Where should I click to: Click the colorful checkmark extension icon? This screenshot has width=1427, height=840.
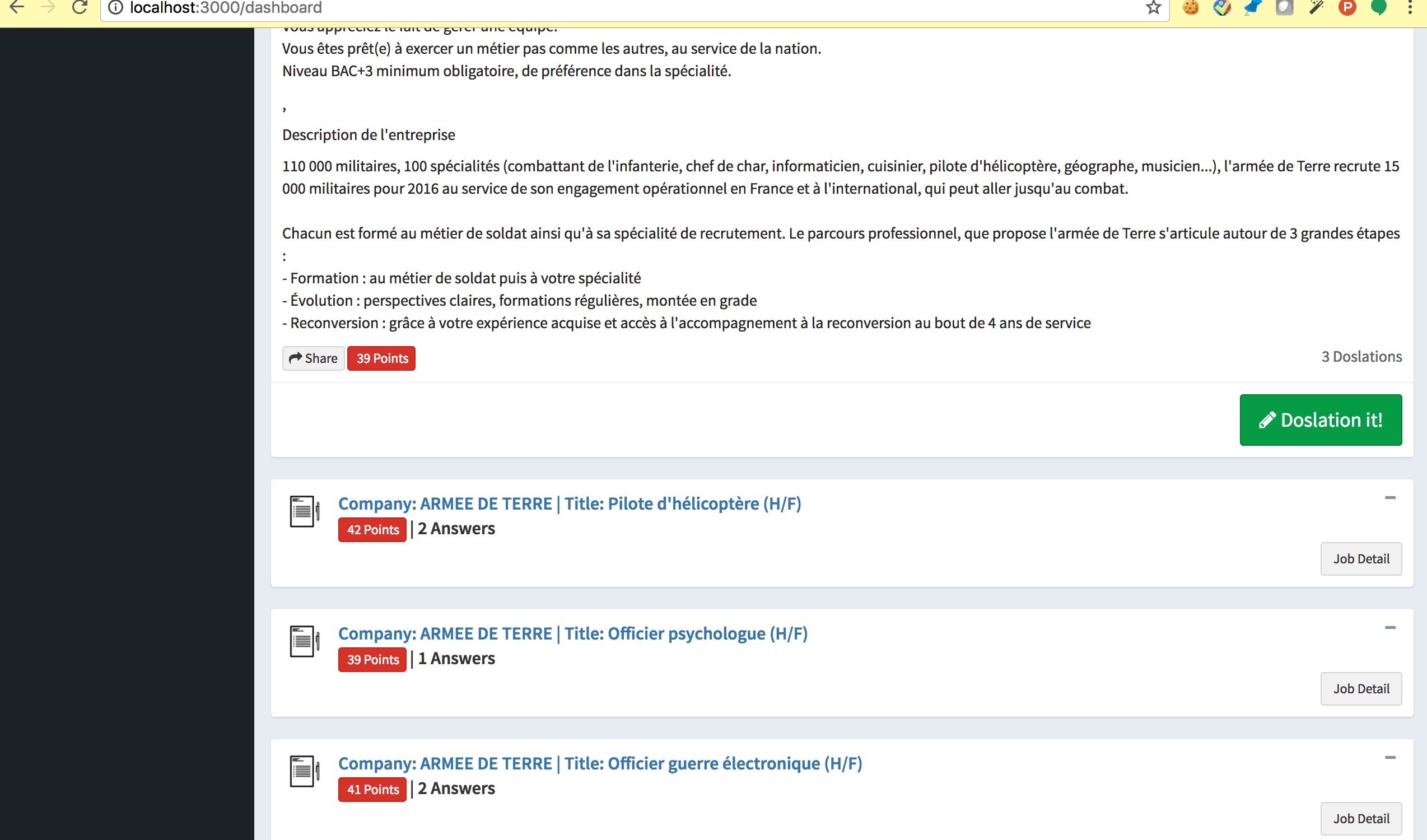(x=1222, y=7)
